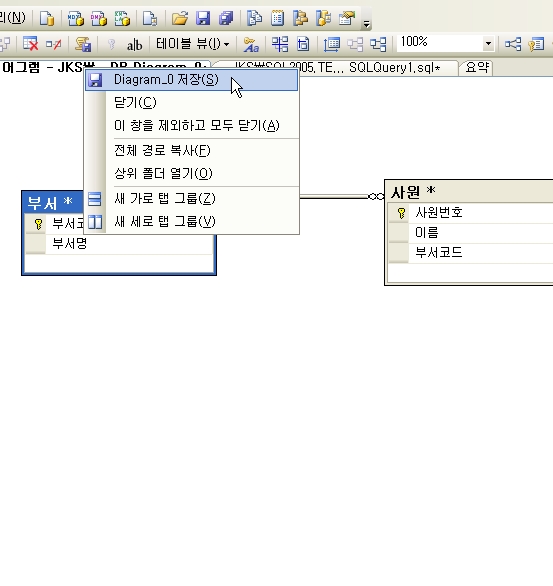Choose 새 가로 탭 그룹(Z)
This screenshot has width=553, height=586.
coord(191,198)
